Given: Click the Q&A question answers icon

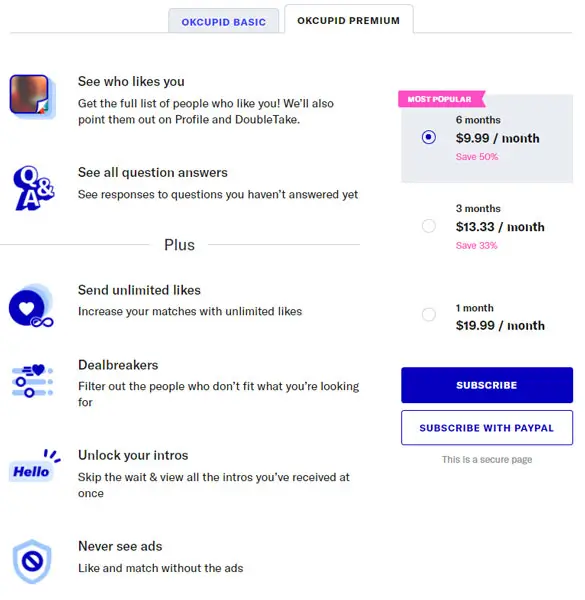Looking at the screenshot, I should click(x=34, y=188).
